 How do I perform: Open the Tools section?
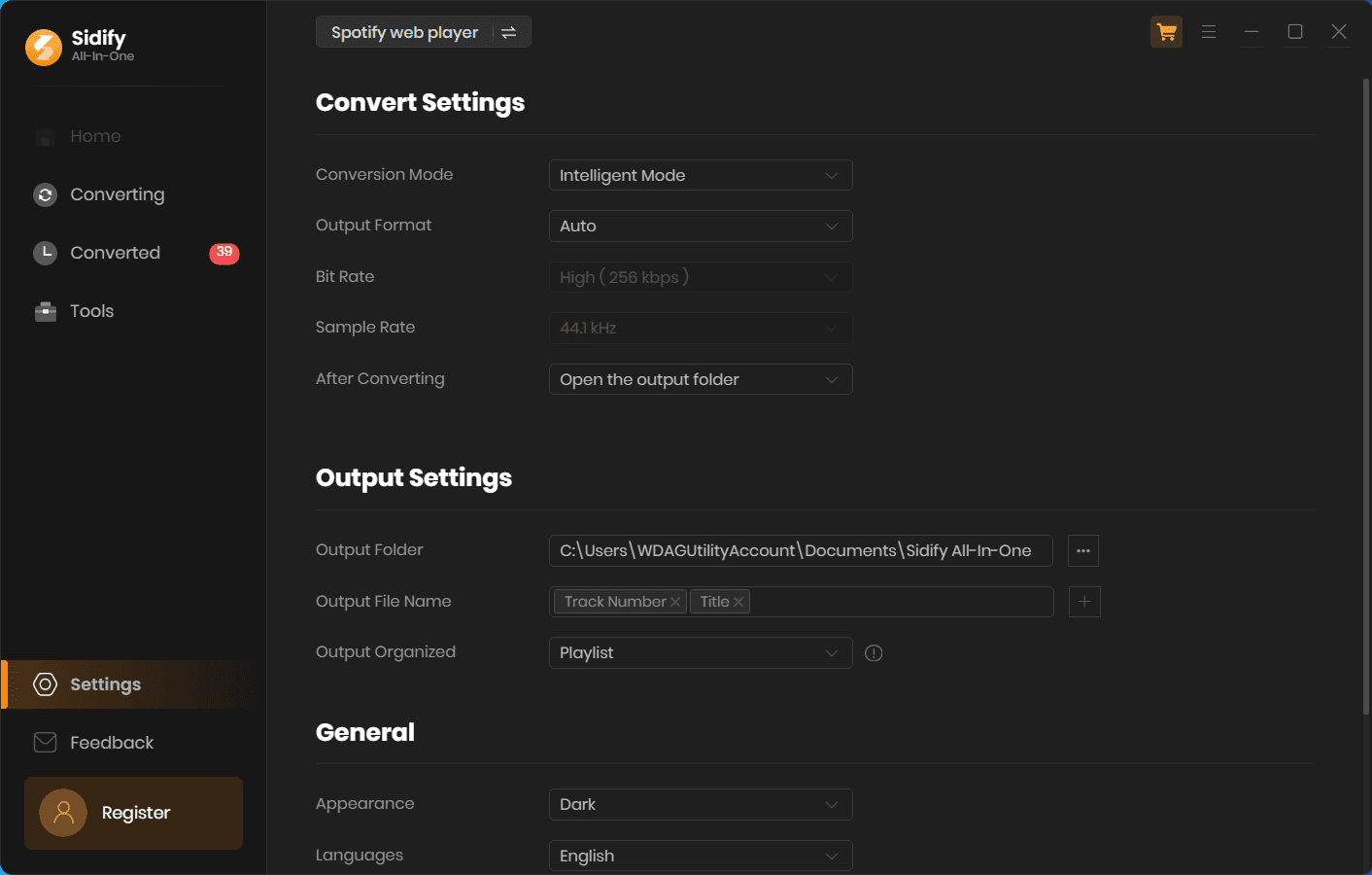[x=91, y=312]
